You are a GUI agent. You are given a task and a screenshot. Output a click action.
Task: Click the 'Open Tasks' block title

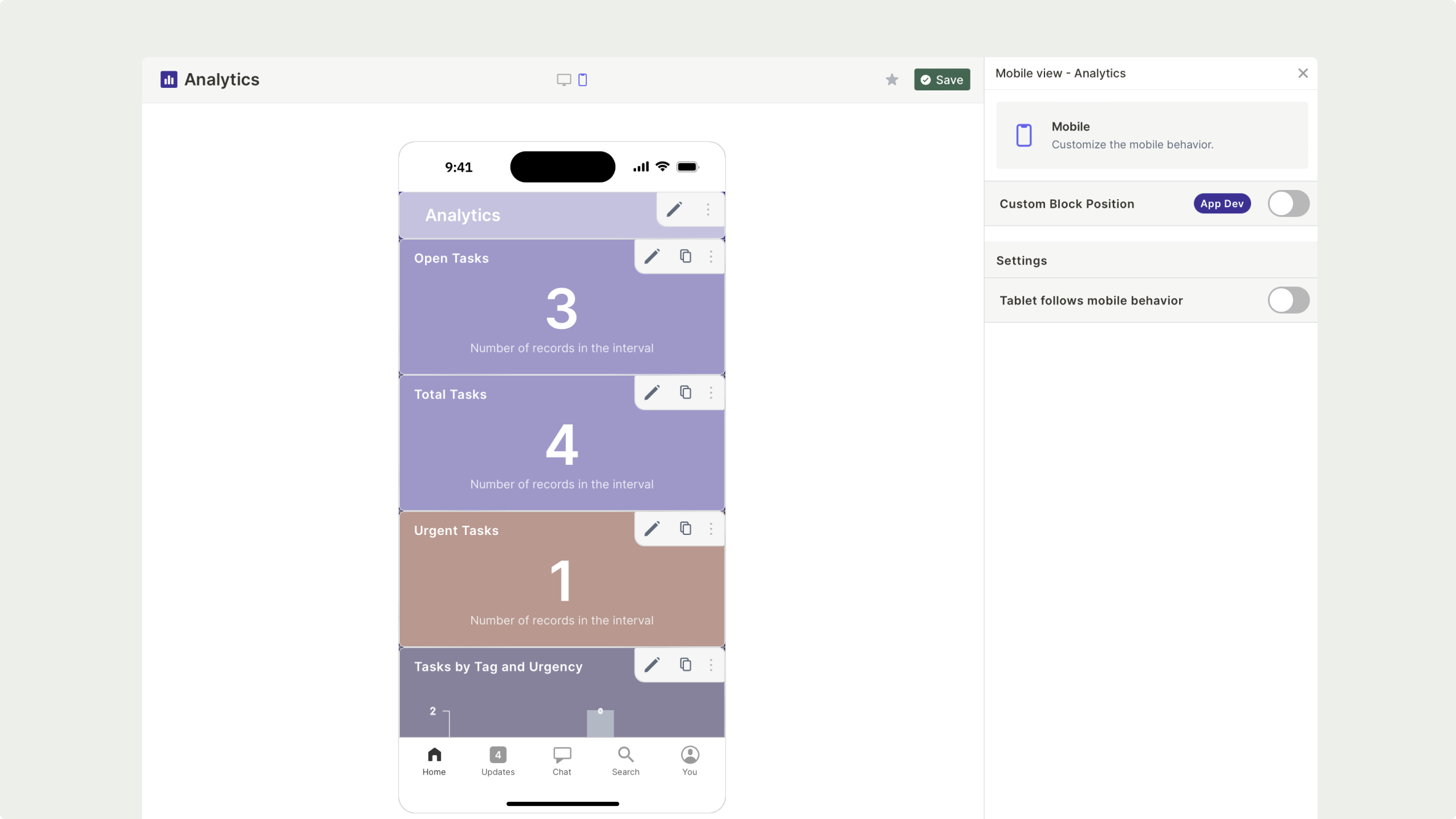(451, 258)
